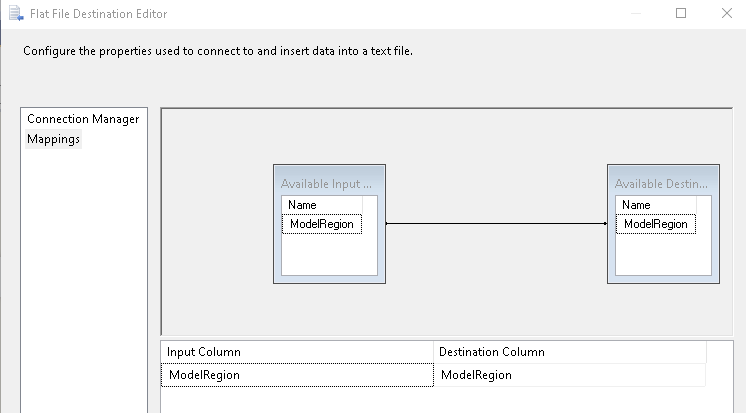Click the Input Column grid header
The image size is (746, 413).
[297, 352]
